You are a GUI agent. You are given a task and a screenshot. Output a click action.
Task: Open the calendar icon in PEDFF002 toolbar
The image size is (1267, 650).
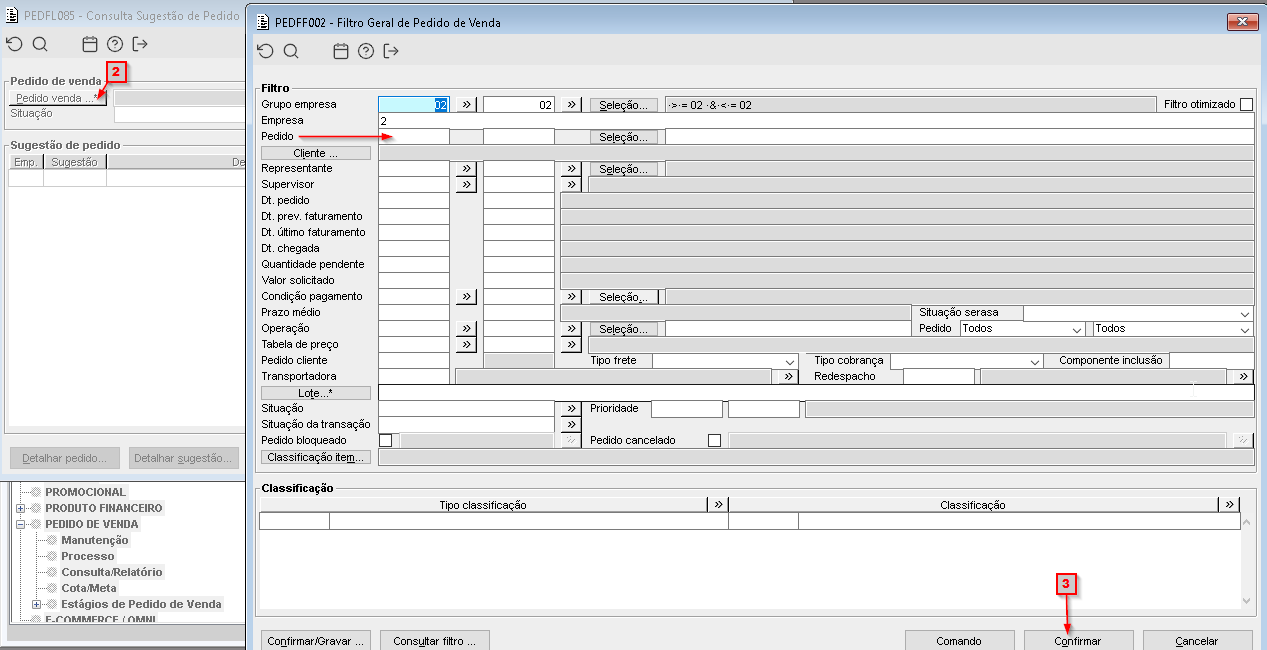pyautogui.click(x=341, y=51)
